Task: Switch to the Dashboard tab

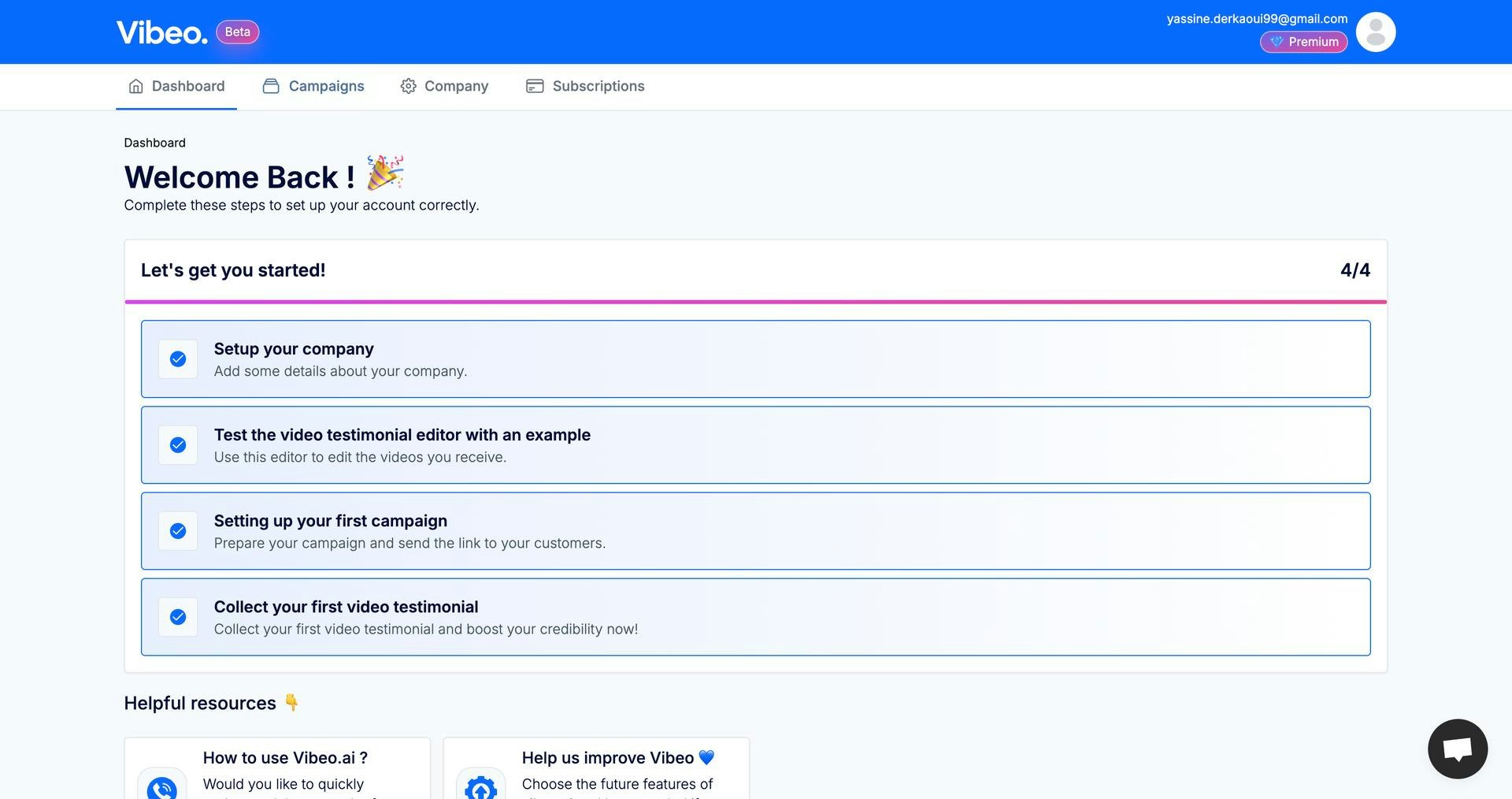Action: coord(176,86)
